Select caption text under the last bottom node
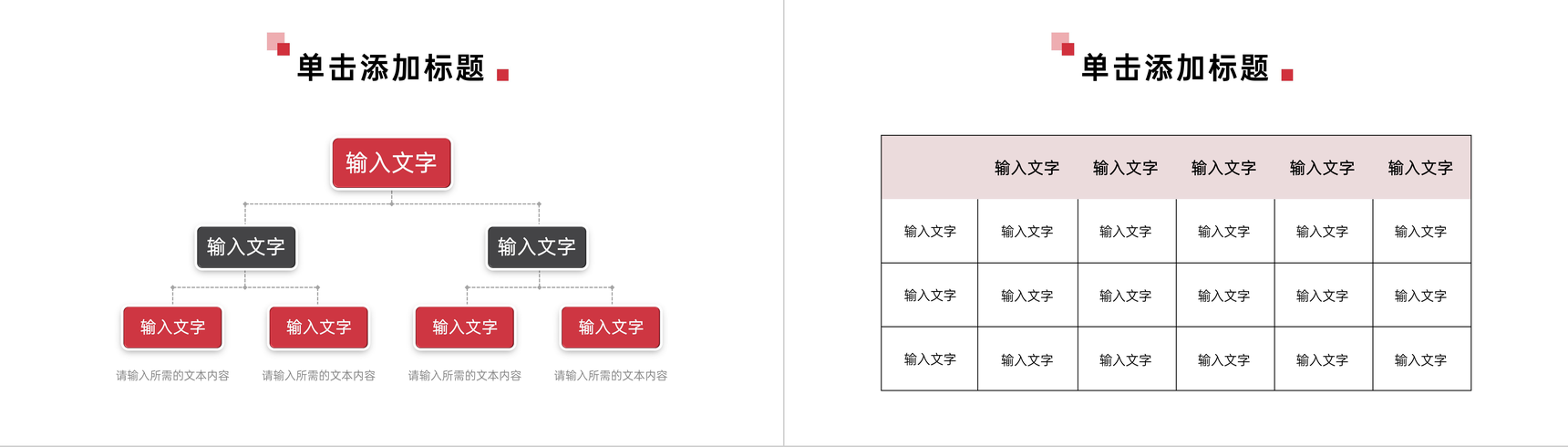This screenshot has height=447, width=1568. (x=611, y=376)
